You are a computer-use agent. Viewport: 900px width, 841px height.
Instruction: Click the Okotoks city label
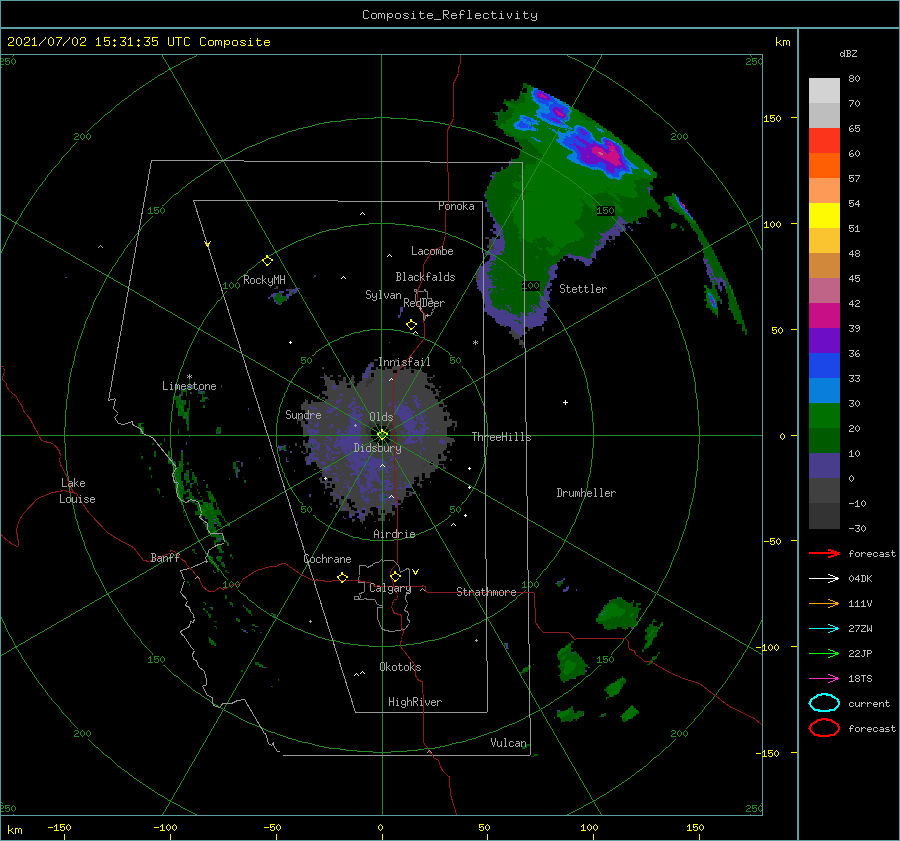[x=400, y=667]
